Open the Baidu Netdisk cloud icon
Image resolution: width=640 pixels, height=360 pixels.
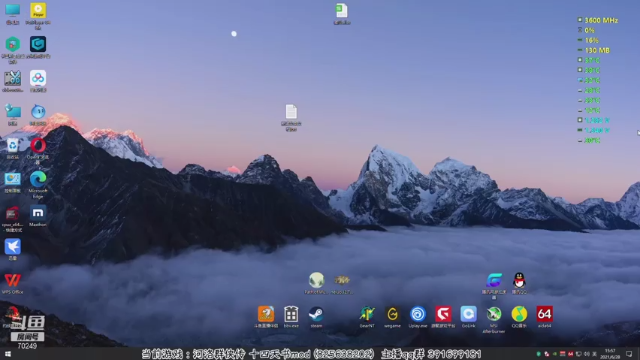pos(38,80)
